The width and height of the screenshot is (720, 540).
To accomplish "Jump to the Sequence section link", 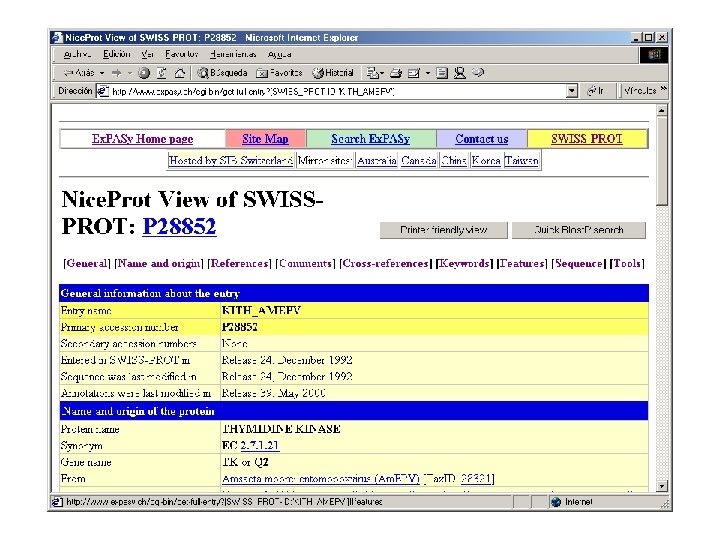I will pyautogui.click(x=579, y=264).
